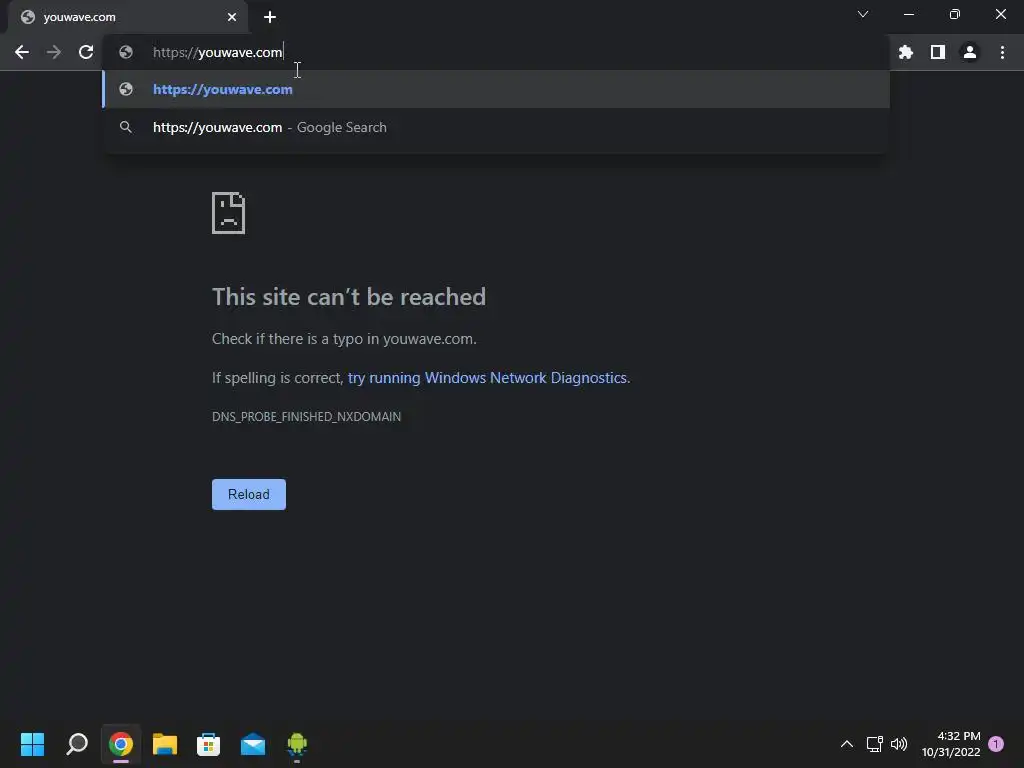Click the DNS_PROBE_FINISHED_NXDOMAIN error code
The height and width of the screenshot is (768, 1024).
[x=306, y=417]
